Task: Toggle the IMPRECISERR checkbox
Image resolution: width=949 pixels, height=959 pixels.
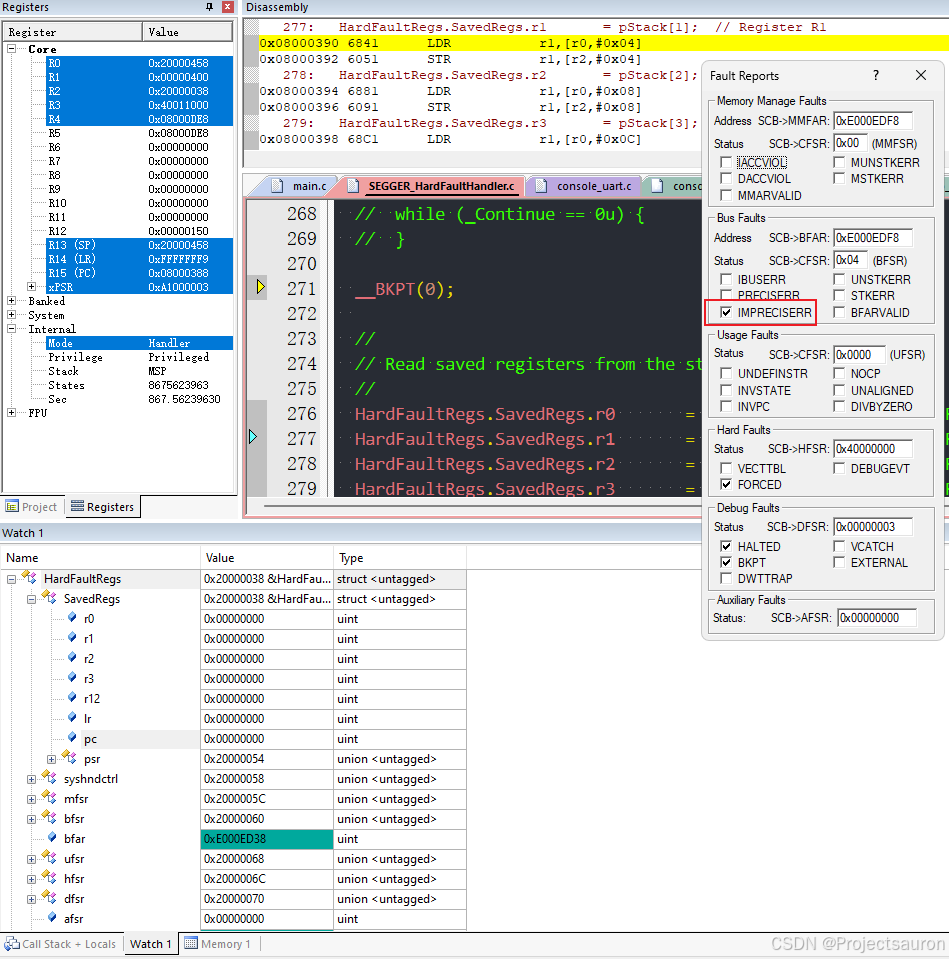Action: click(x=726, y=313)
